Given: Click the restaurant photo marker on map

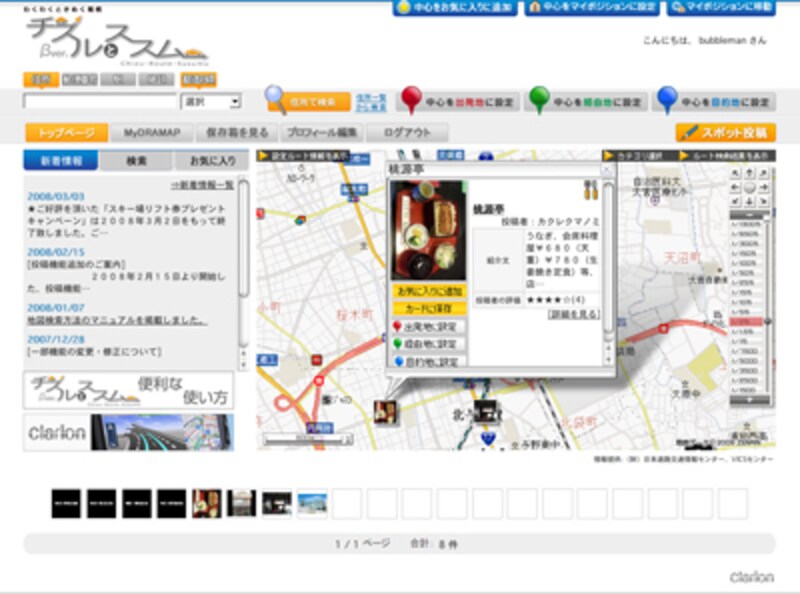Looking at the screenshot, I should (x=385, y=412).
